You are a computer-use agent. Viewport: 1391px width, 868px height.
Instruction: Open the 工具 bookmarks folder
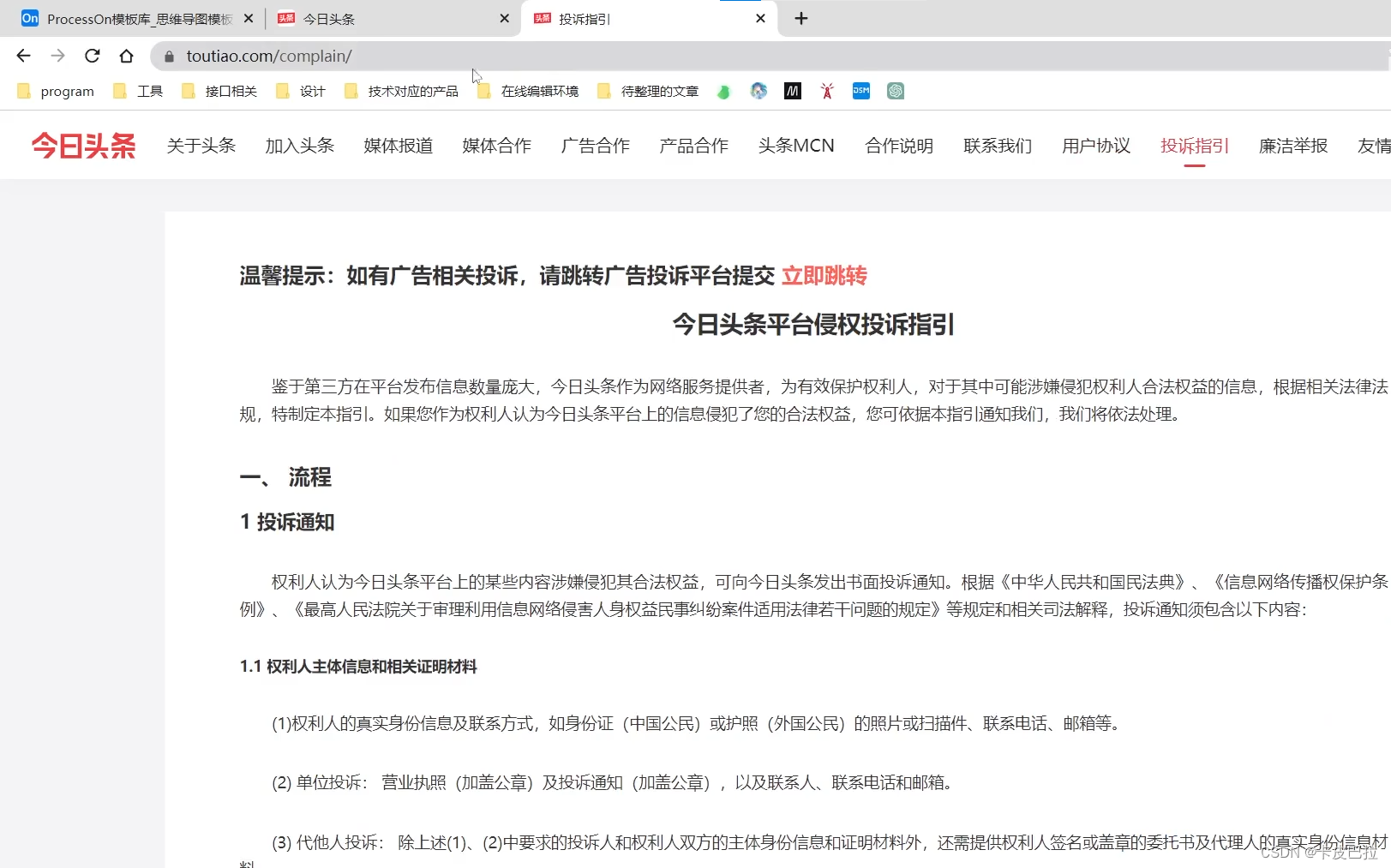tap(138, 91)
